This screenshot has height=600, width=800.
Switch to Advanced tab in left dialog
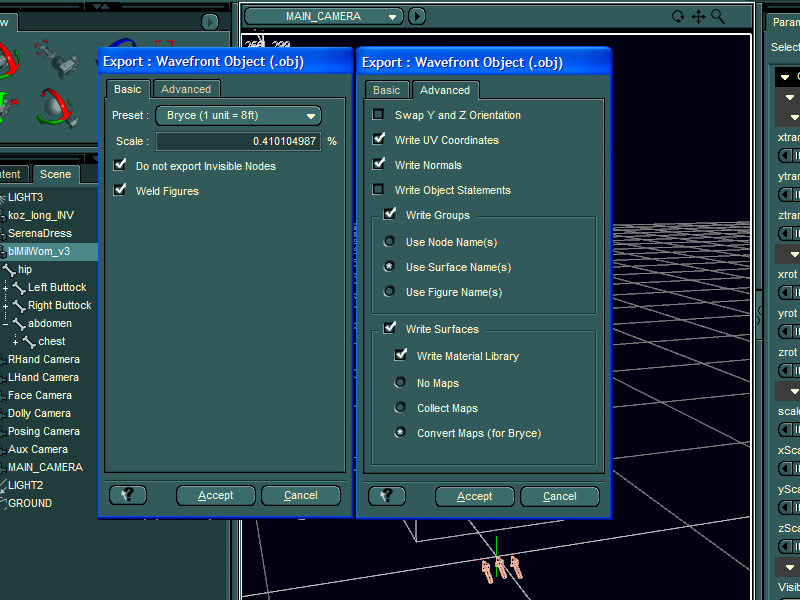(x=186, y=89)
